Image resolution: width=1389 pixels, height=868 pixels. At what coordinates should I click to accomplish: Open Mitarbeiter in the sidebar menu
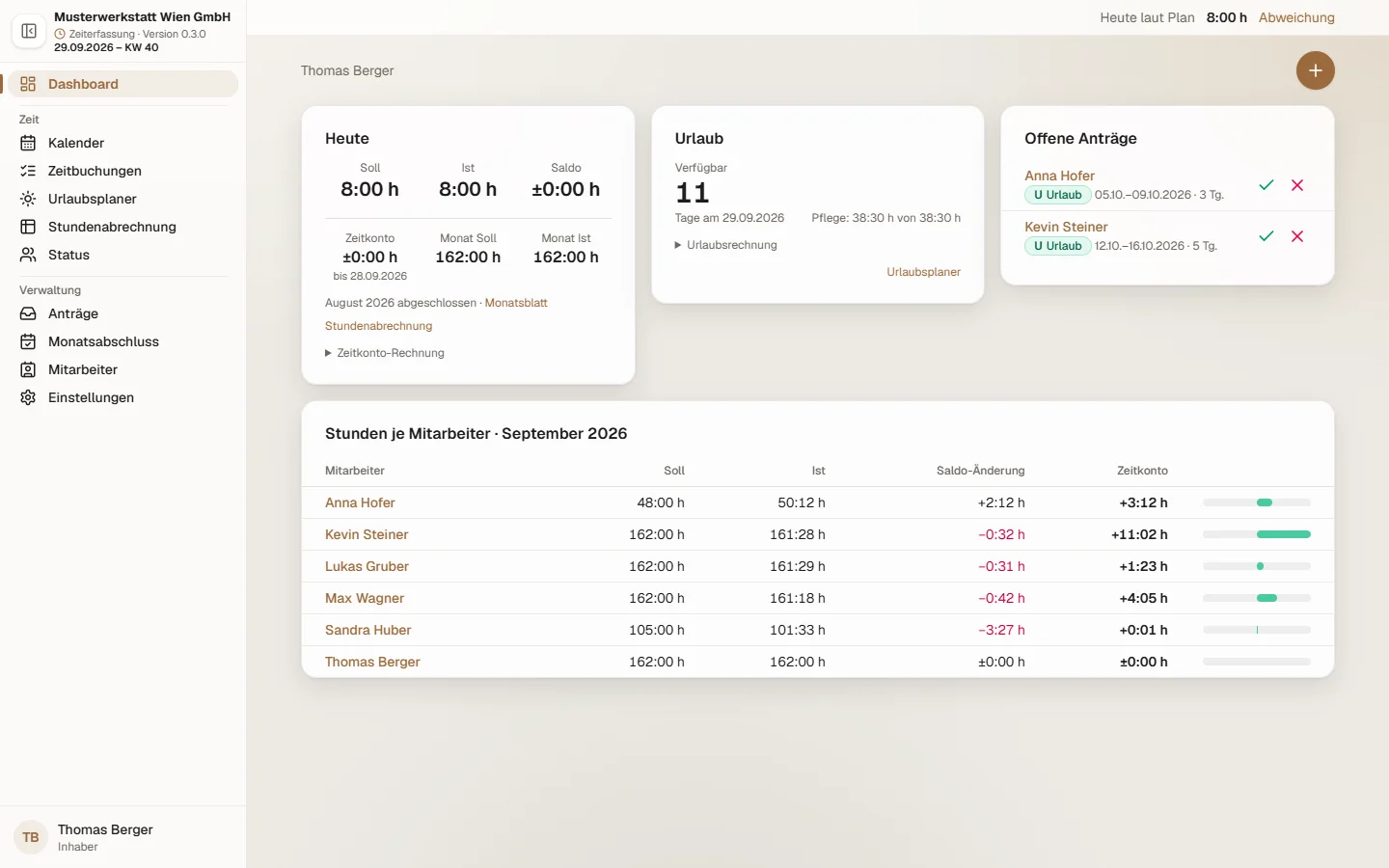tap(123, 369)
